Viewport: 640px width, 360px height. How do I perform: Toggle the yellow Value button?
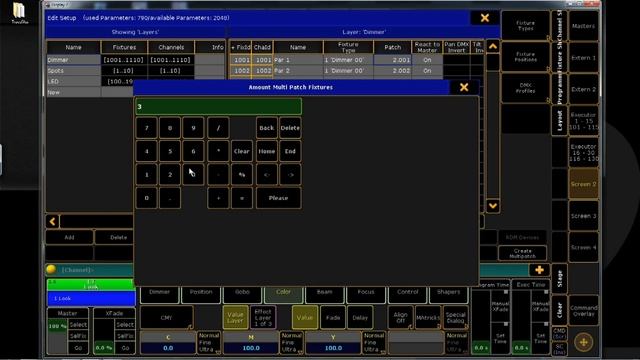click(304, 317)
